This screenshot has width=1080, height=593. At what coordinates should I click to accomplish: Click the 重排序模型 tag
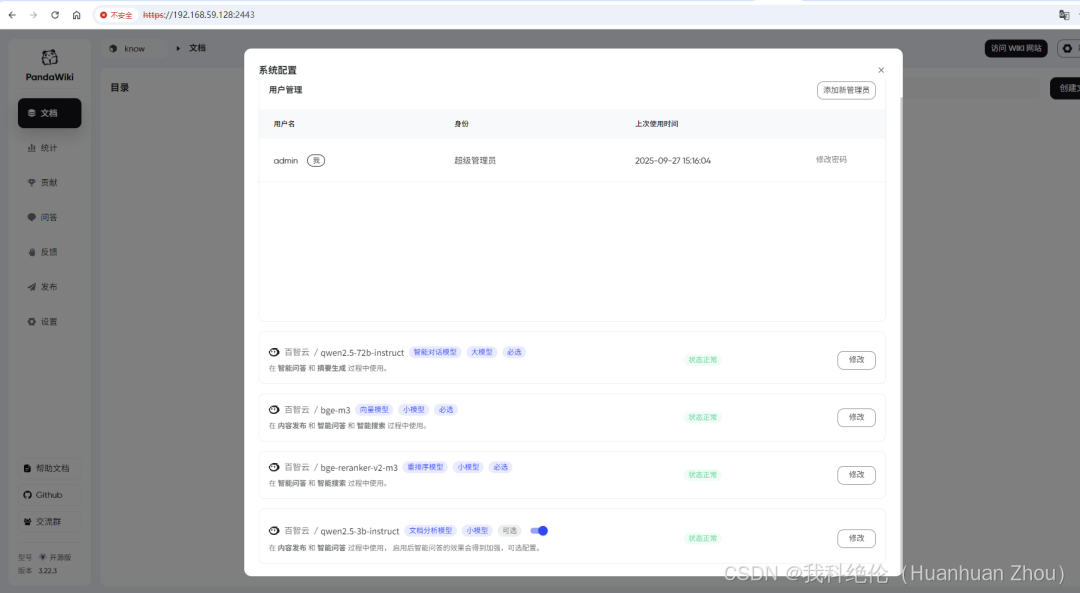point(425,467)
